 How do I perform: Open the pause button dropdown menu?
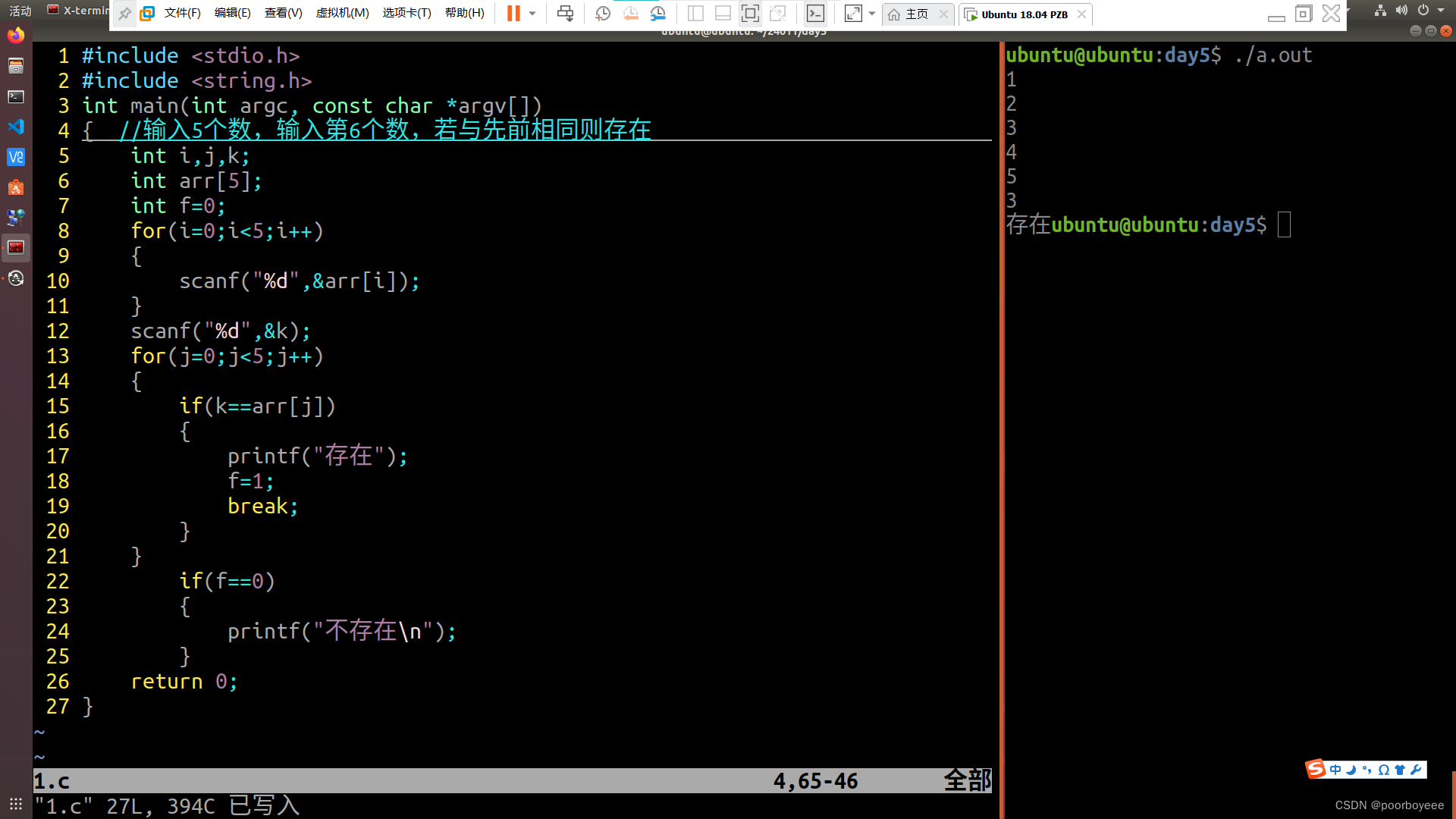coord(532,13)
